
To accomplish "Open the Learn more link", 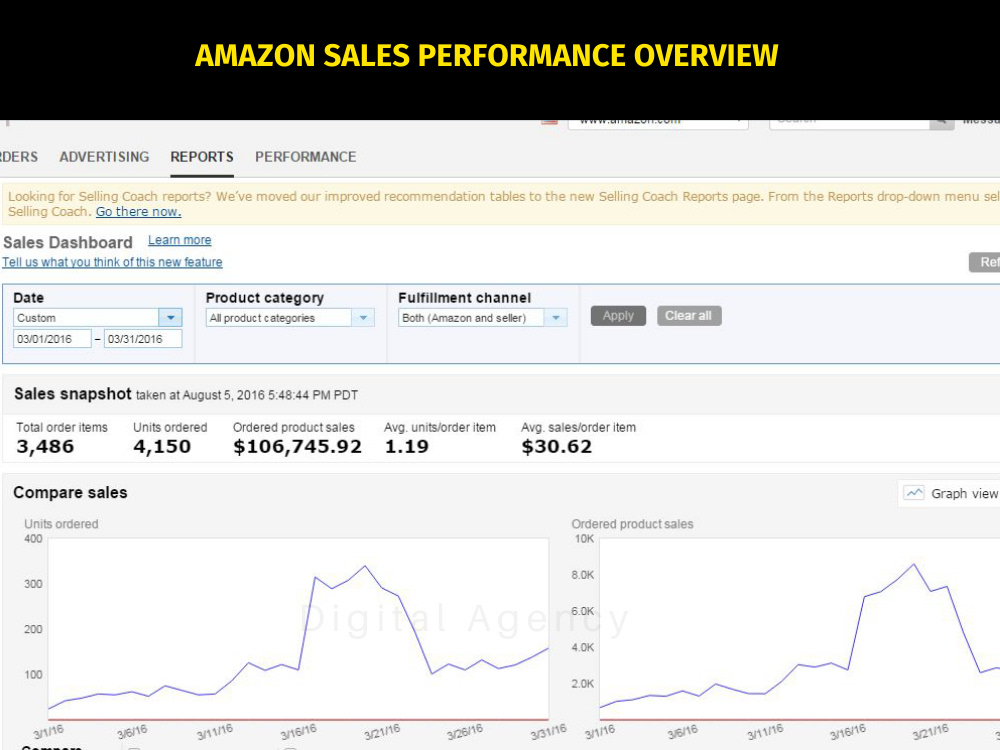I will coord(180,240).
